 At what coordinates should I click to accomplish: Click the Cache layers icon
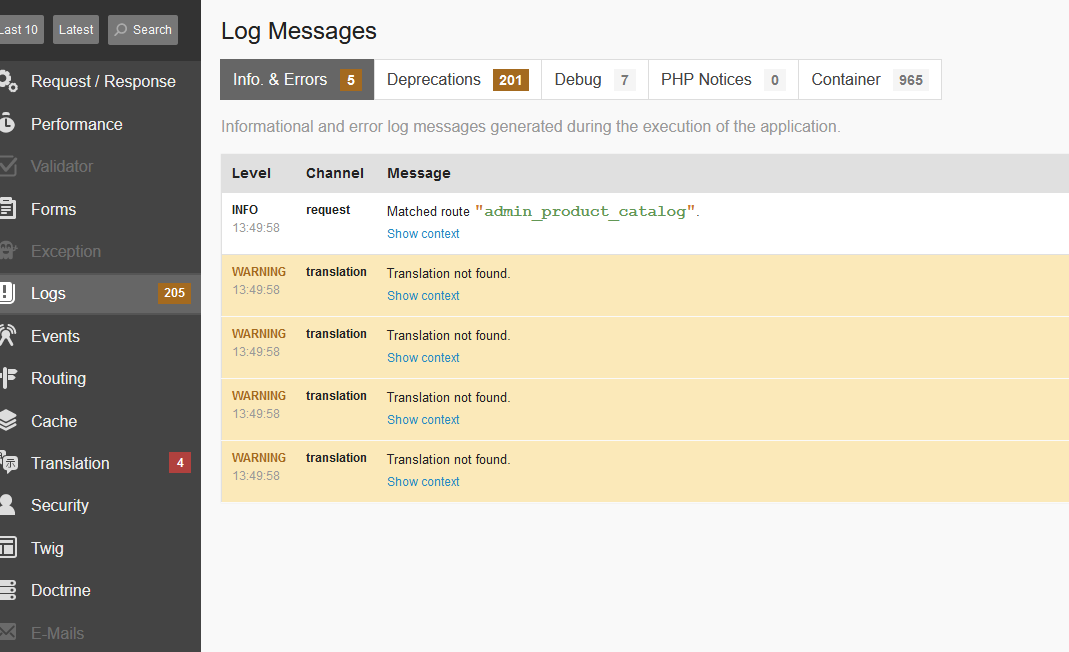(x=7, y=421)
